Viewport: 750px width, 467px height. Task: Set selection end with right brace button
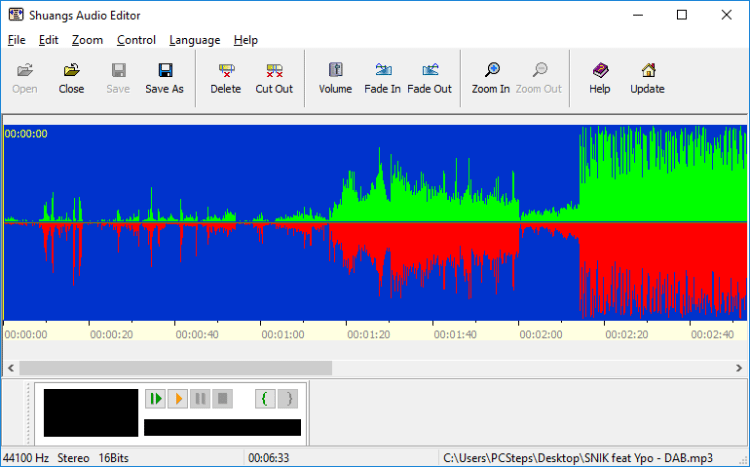point(288,399)
